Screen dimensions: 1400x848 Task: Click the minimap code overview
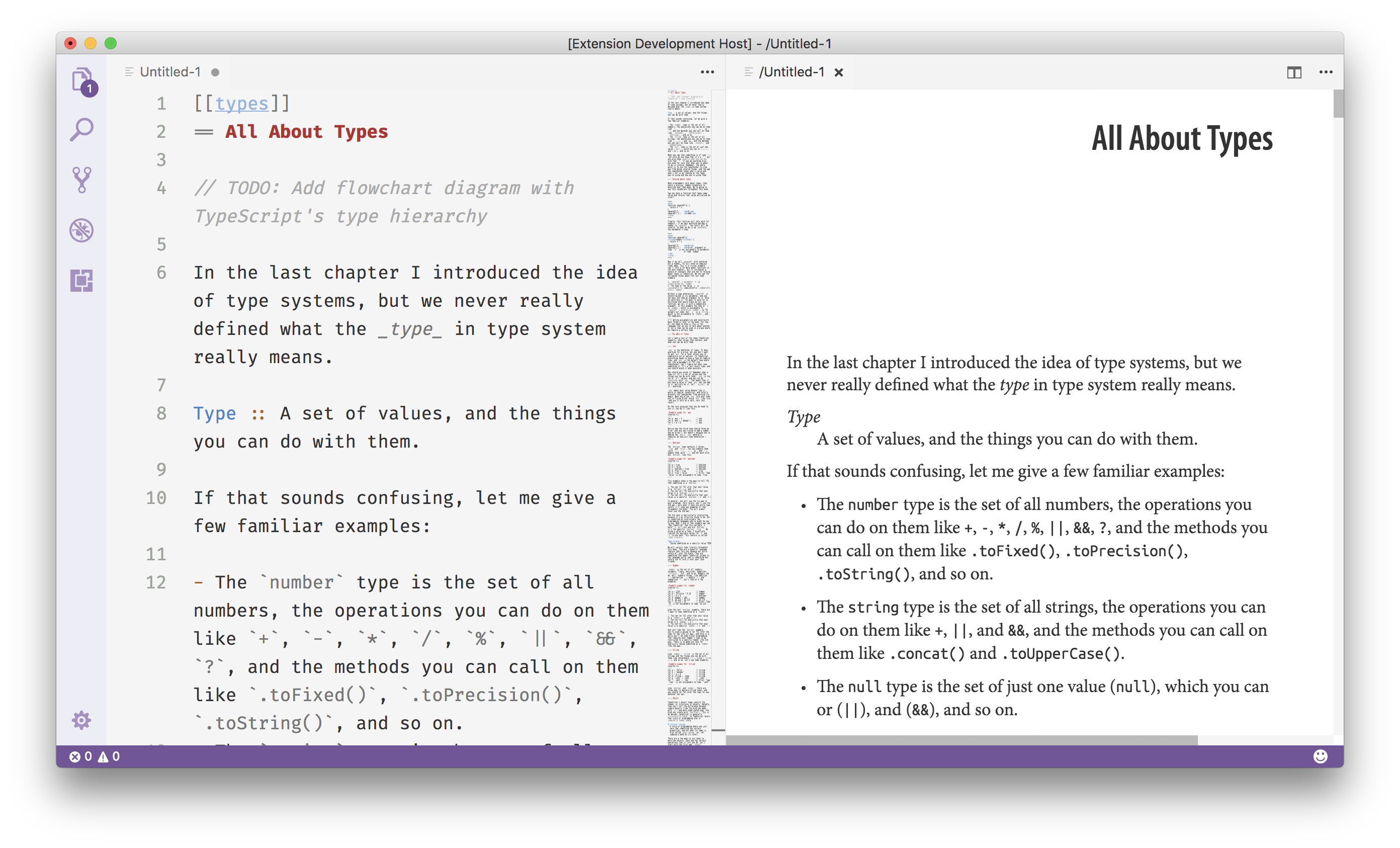point(688,398)
